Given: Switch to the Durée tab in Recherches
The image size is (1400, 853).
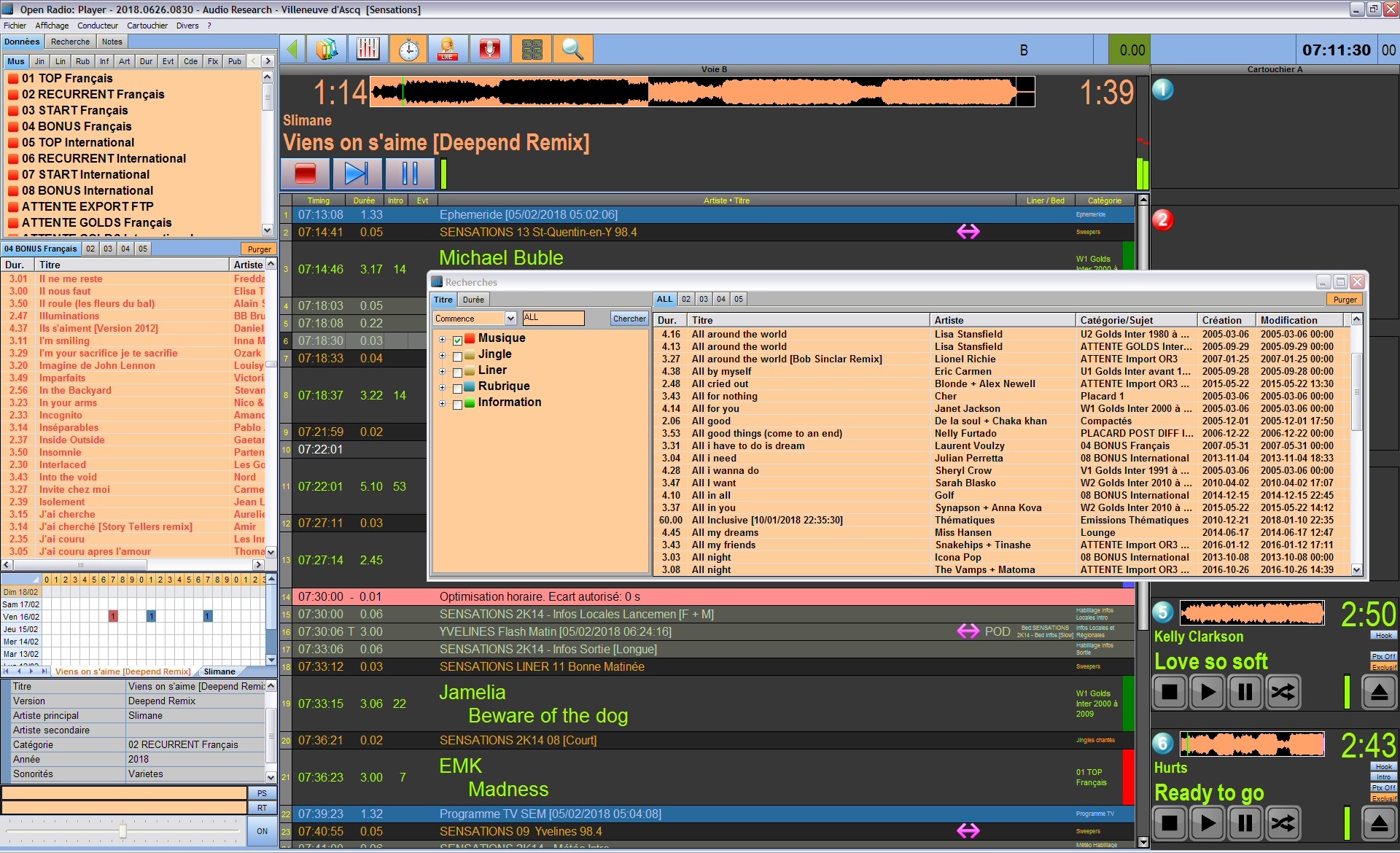Looking at the screenshot, I should 473,299.
